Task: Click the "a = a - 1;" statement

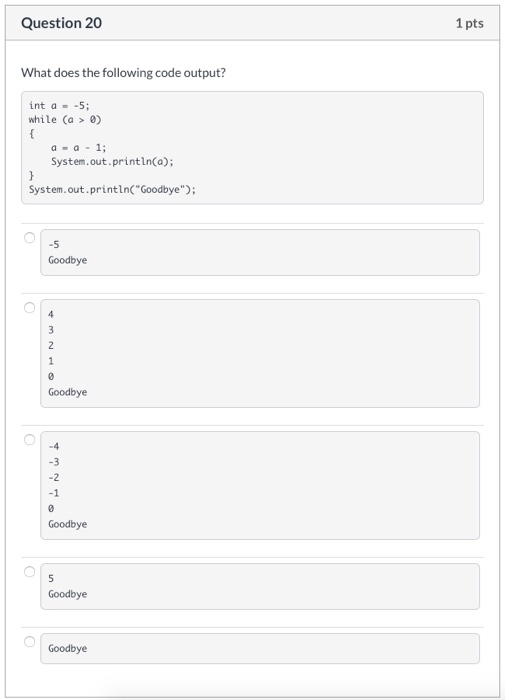Action: tap(79, 147)
